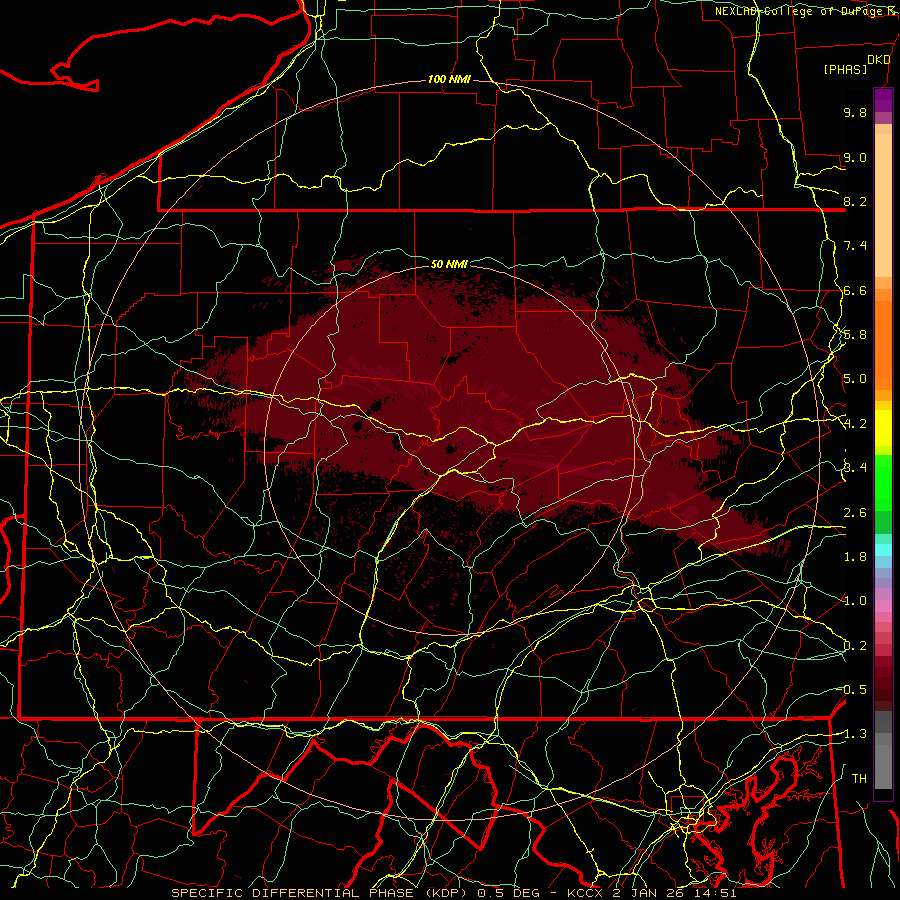Click the [PHAS] legend heading
This screenshot has height=900, width=900.
(845, 69)
